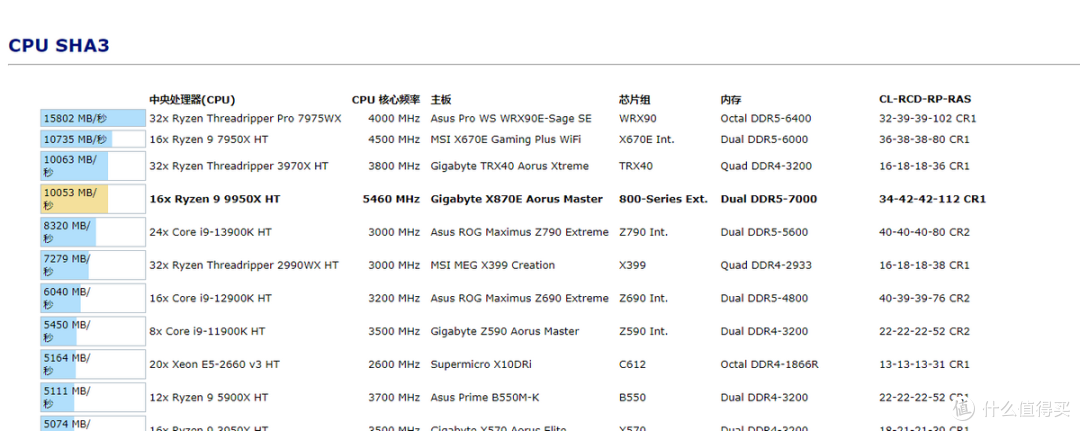The height and width of the screenshot is (431, 1080).
Task: Select the 10735 MB/秒 result bar
Action: point(93,140)
